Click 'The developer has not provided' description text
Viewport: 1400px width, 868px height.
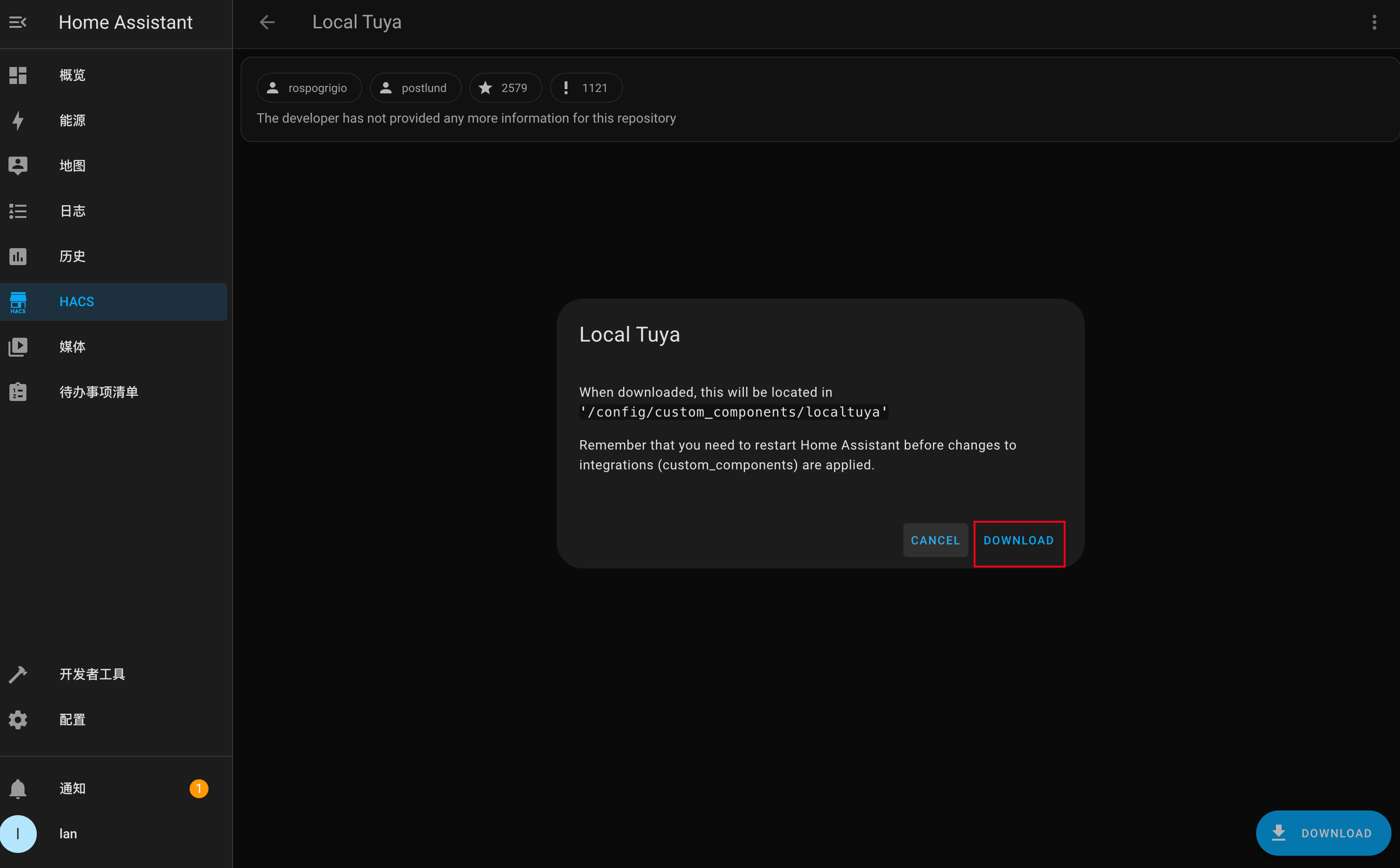466,118
